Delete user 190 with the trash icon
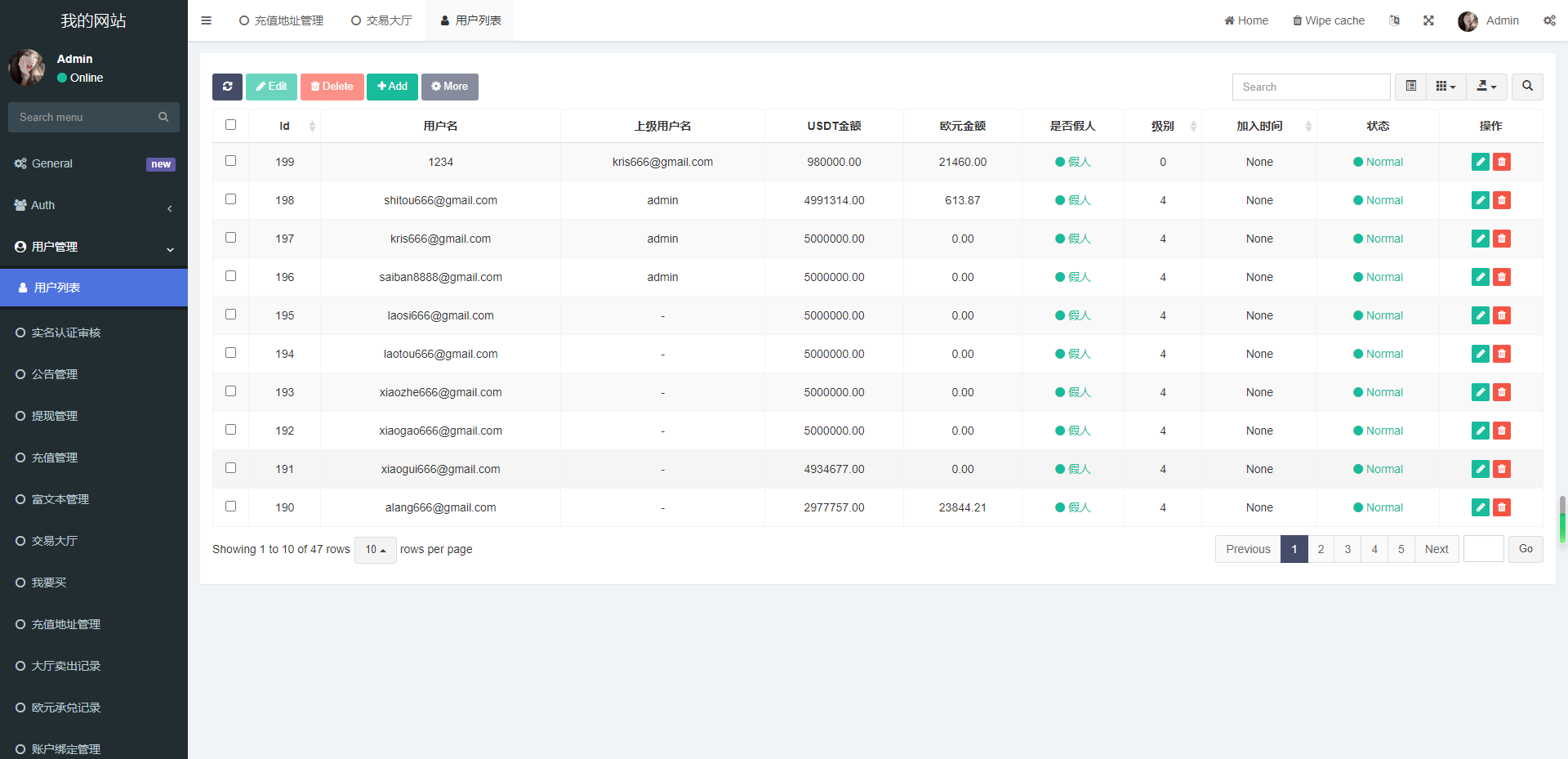The image size is (1568, 759). click(1502, 507)
